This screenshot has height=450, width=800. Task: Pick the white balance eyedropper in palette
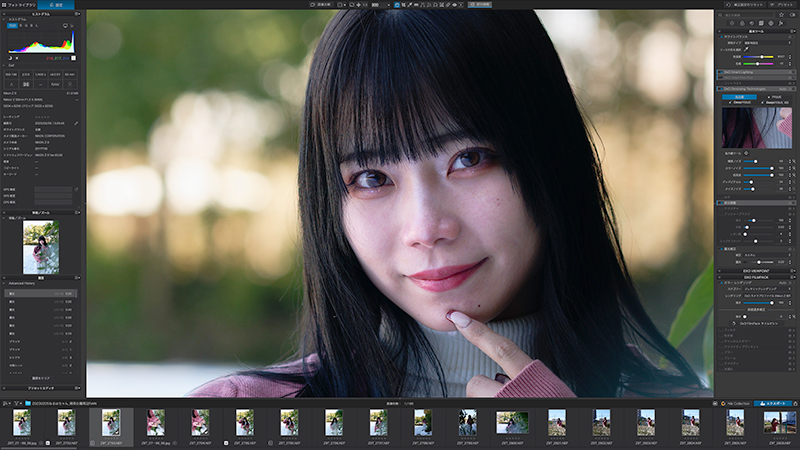[x=746, y=49]
